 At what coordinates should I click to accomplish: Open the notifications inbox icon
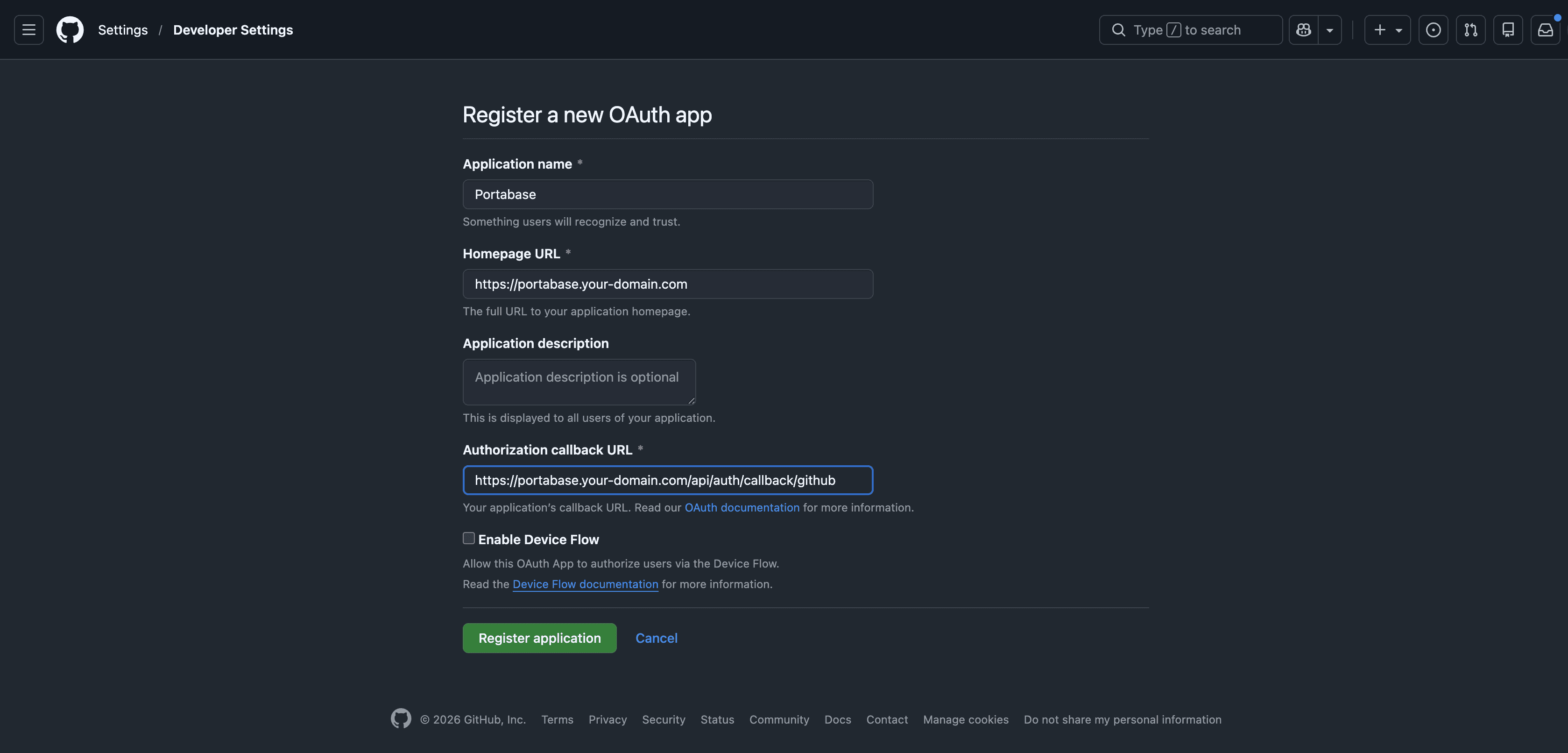(1546, 29)
